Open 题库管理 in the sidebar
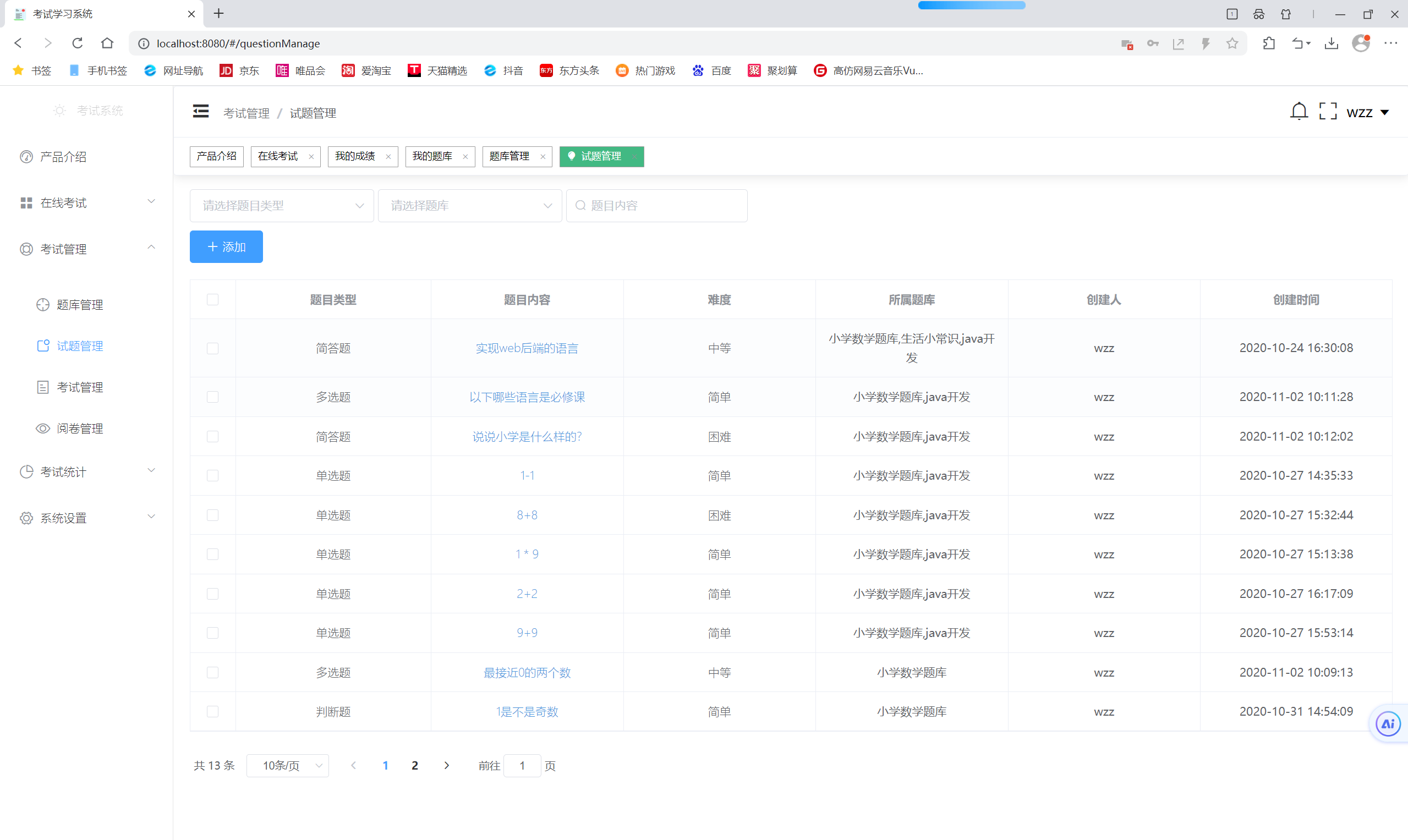1408x840 pixels. point(80,305)
